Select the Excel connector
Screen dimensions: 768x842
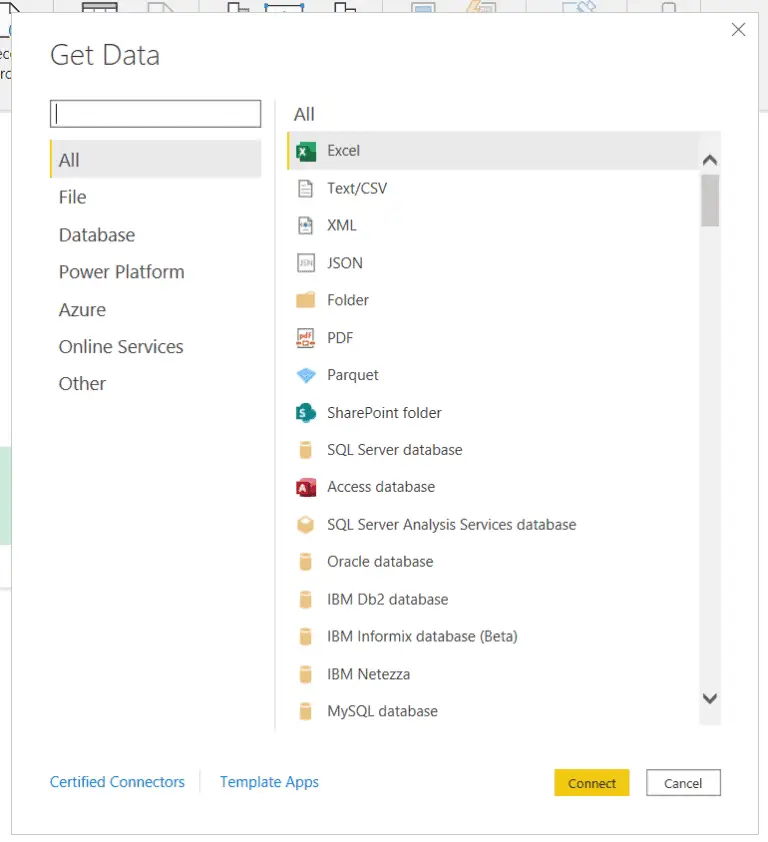tap(346, 150)
